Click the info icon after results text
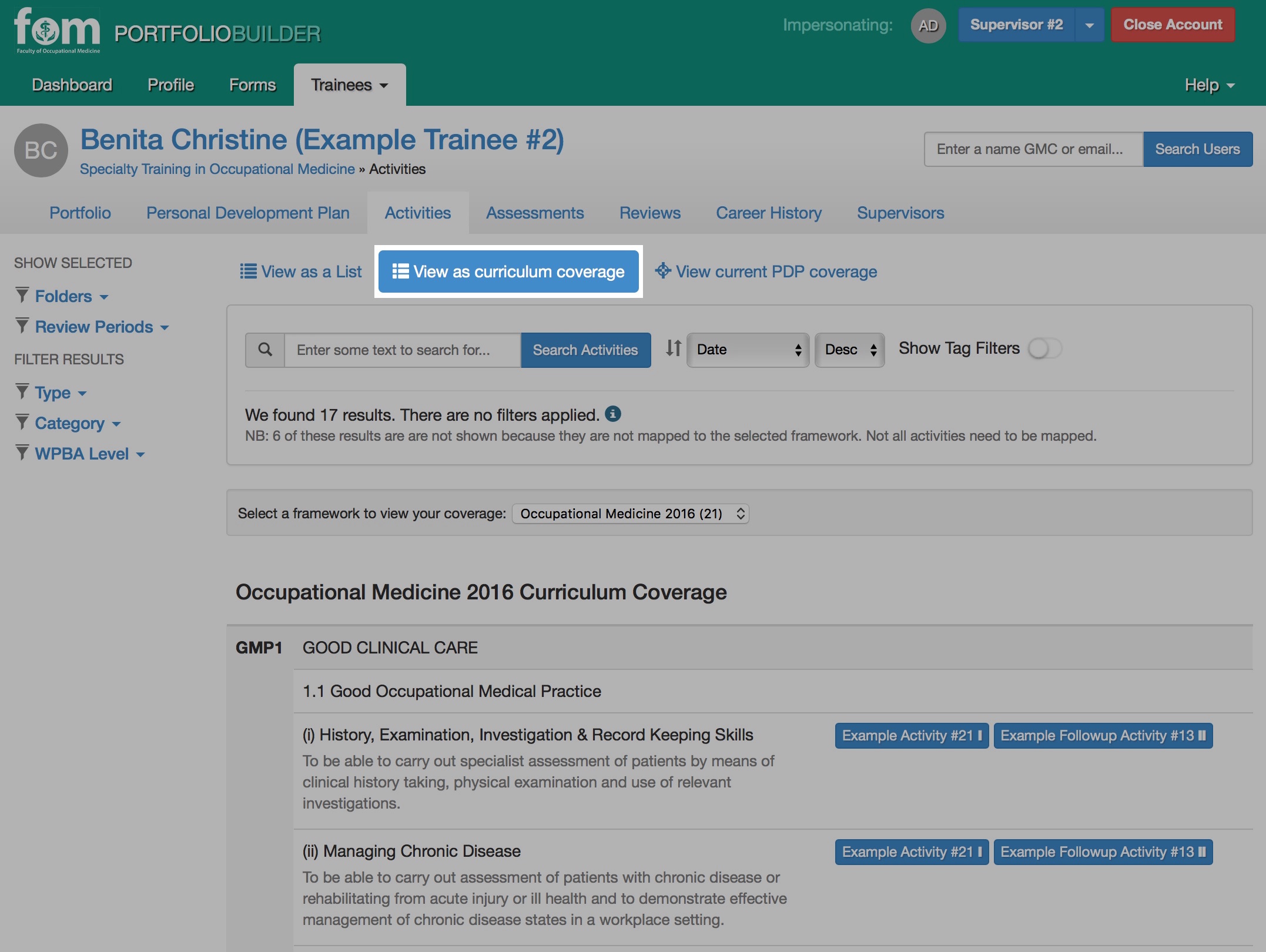 pyautogui.click(x=612, y=414)
